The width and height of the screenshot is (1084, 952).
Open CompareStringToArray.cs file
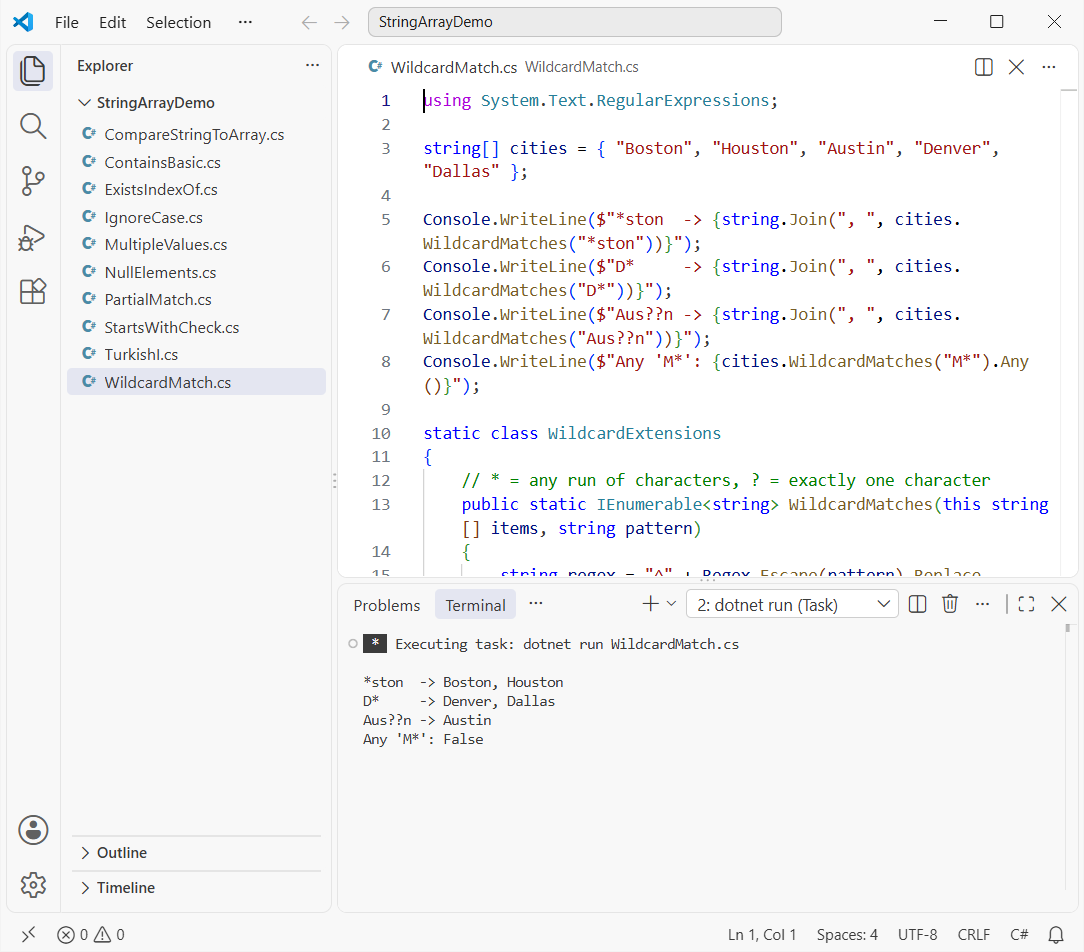point(196,135)
